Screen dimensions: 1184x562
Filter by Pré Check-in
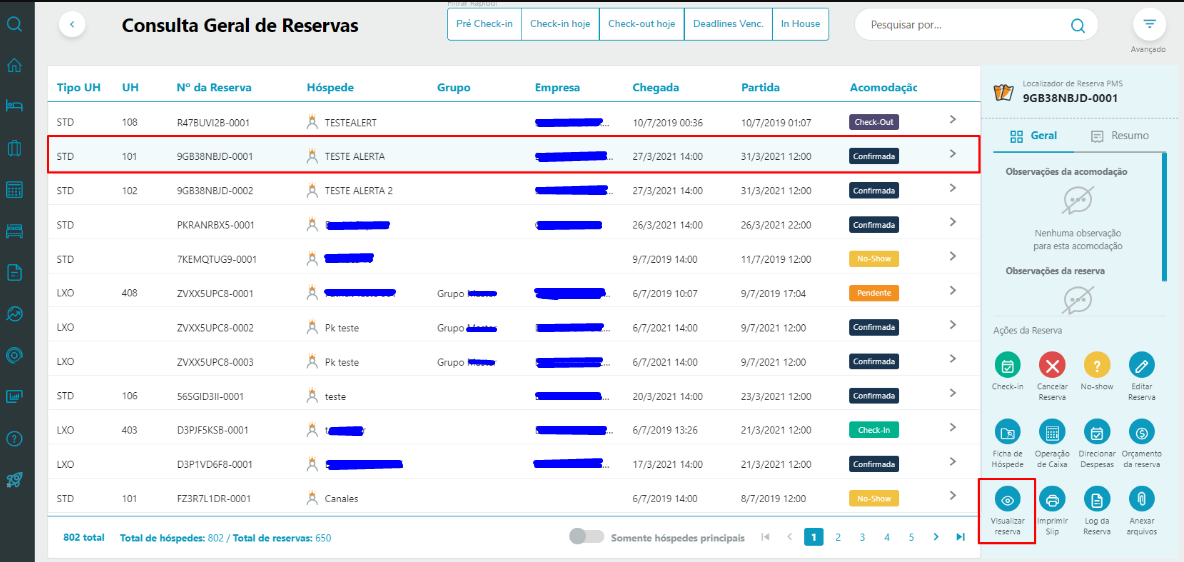coord(484,24)
